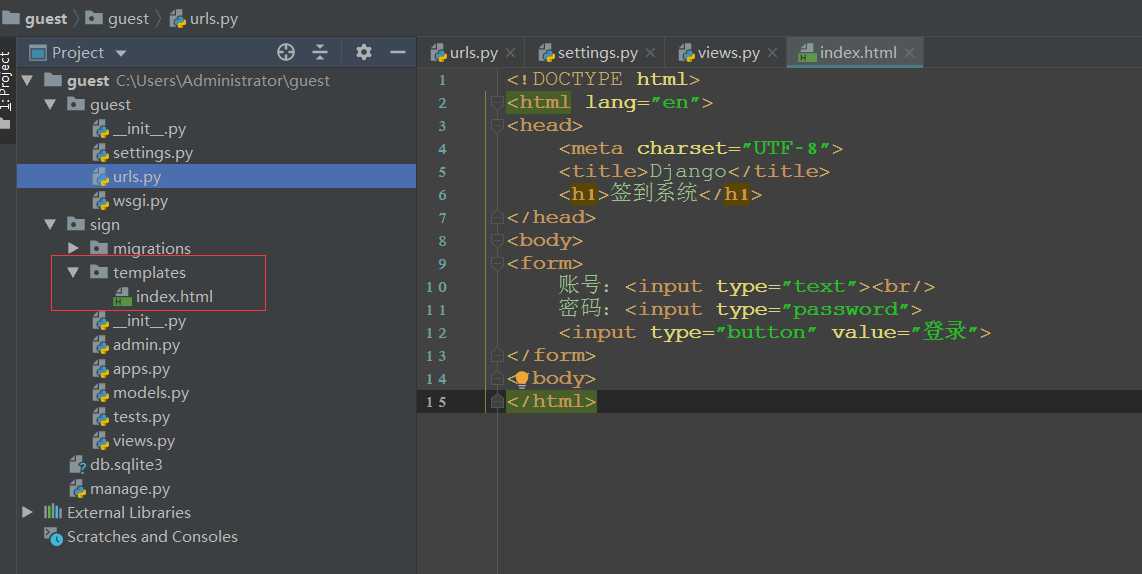The height and width of the screenshot is (574, 1142).
Task: Click the locate/scroll from source target icon
Action: (x=286, y=52)
